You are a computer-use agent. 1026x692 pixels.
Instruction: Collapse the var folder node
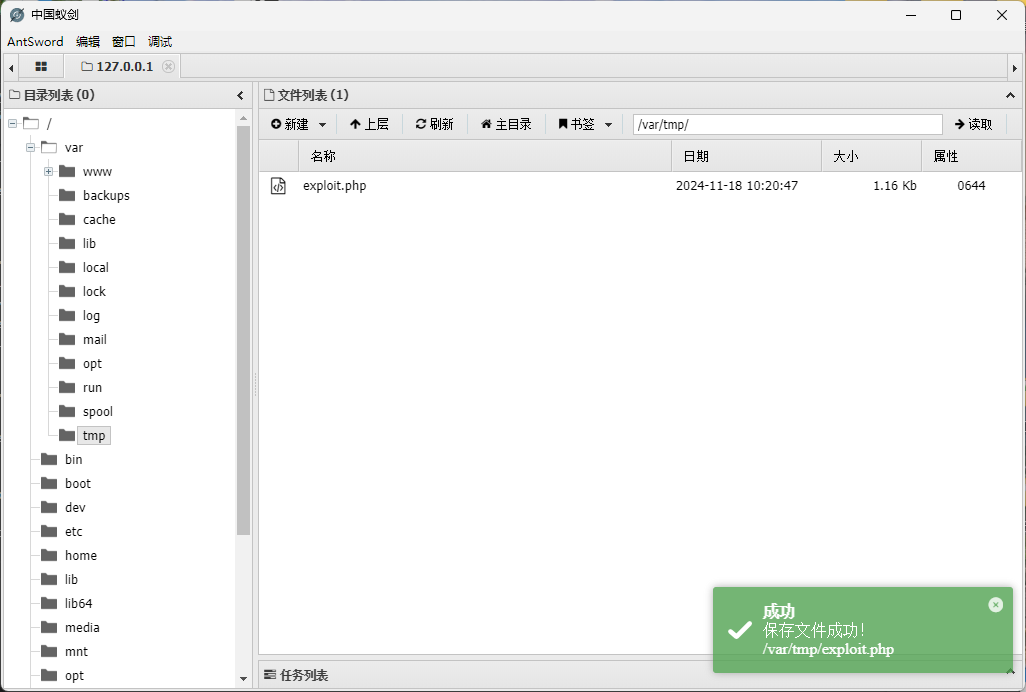pos(30,148)
